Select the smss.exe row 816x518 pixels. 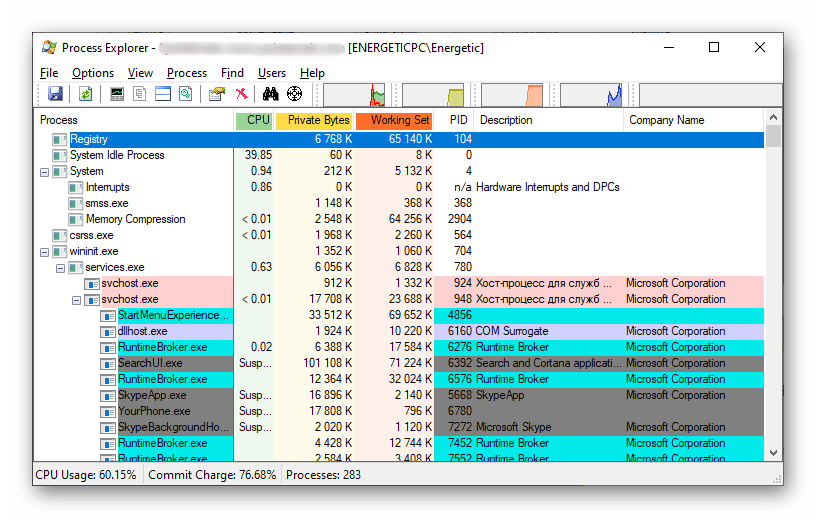coord(399,204)
